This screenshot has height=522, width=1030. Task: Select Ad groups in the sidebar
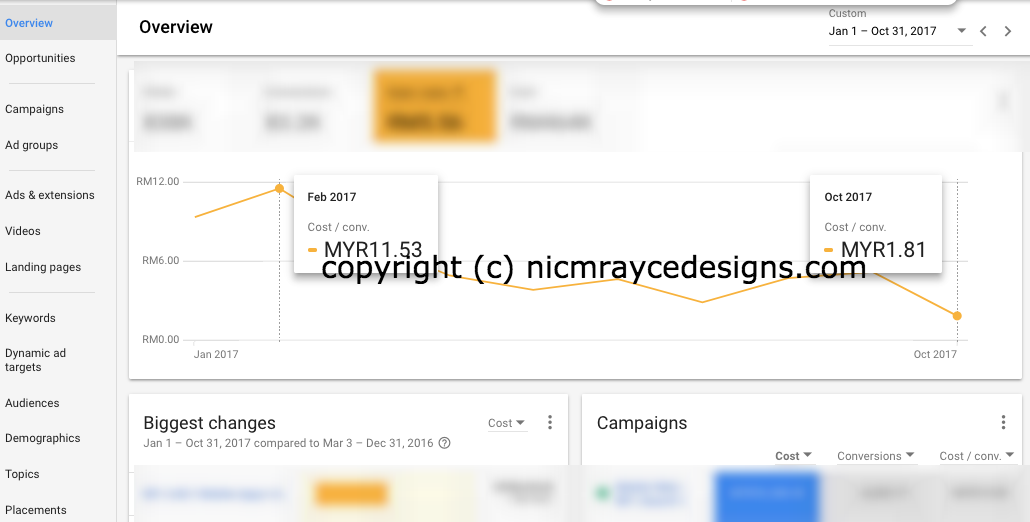(x=32, y=145)
